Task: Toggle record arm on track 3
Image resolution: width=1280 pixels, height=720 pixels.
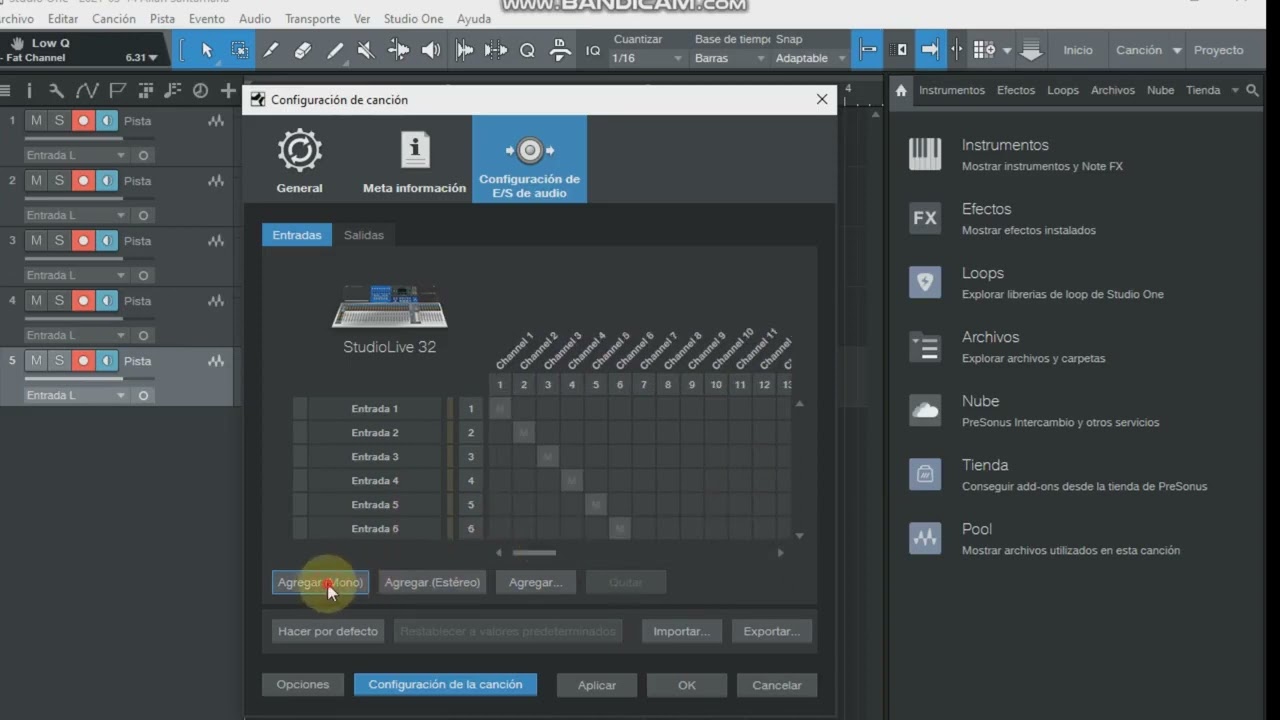Action: (x=83, y=241)
